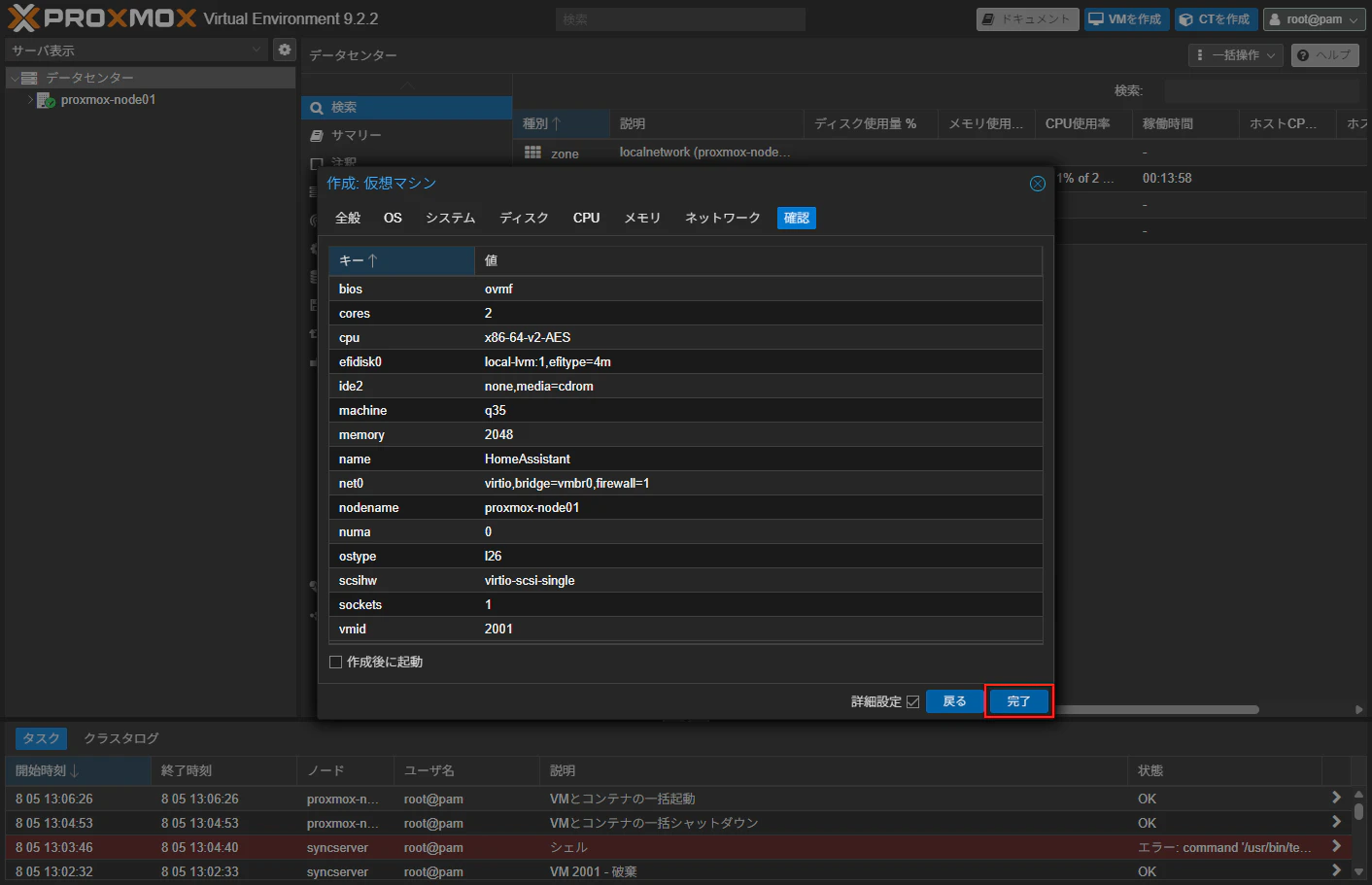The width and height of the screenshot is (1372, 885).
Task: Click the Proxmox logo
Action: (x=102, y=17)
